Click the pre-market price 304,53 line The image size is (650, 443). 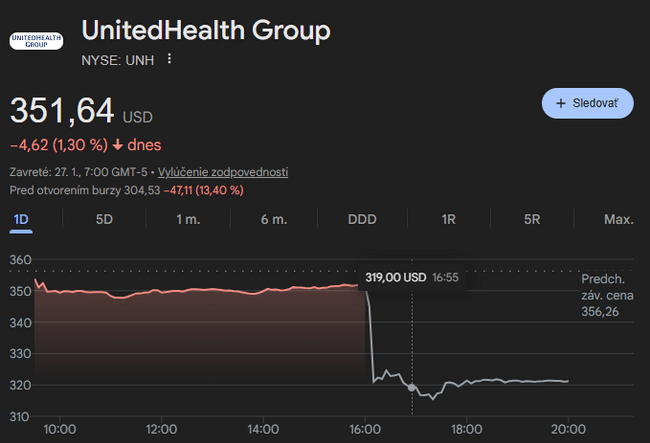(126, 190)
